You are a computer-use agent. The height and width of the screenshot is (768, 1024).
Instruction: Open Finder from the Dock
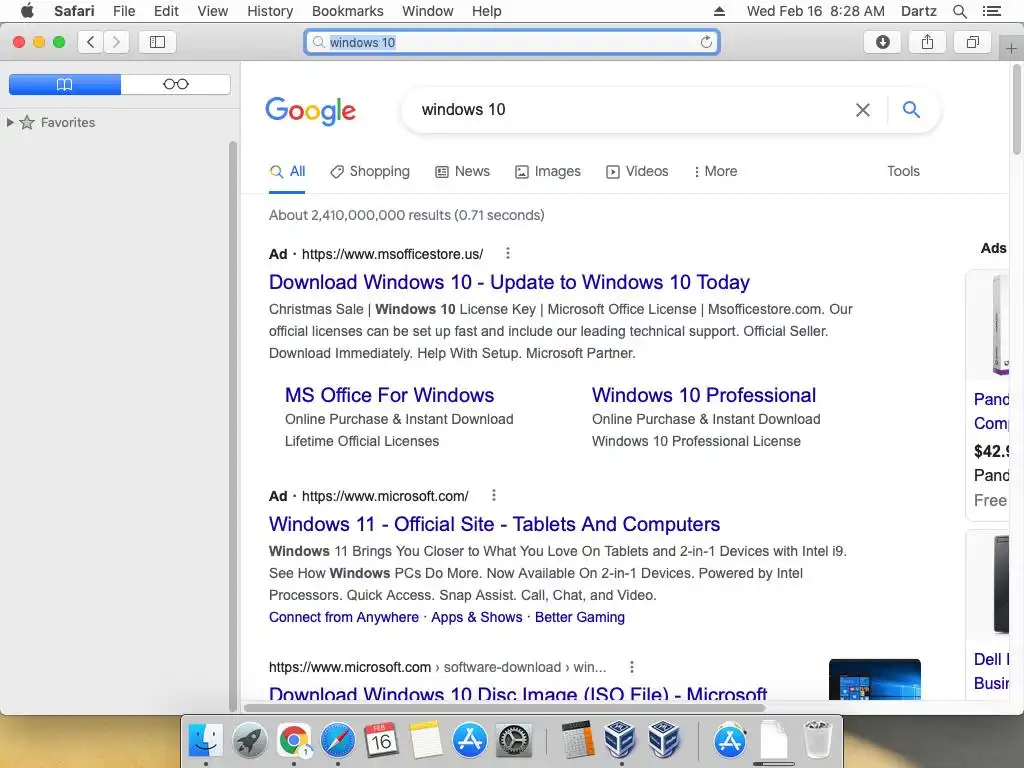click(x=206, y=741)
